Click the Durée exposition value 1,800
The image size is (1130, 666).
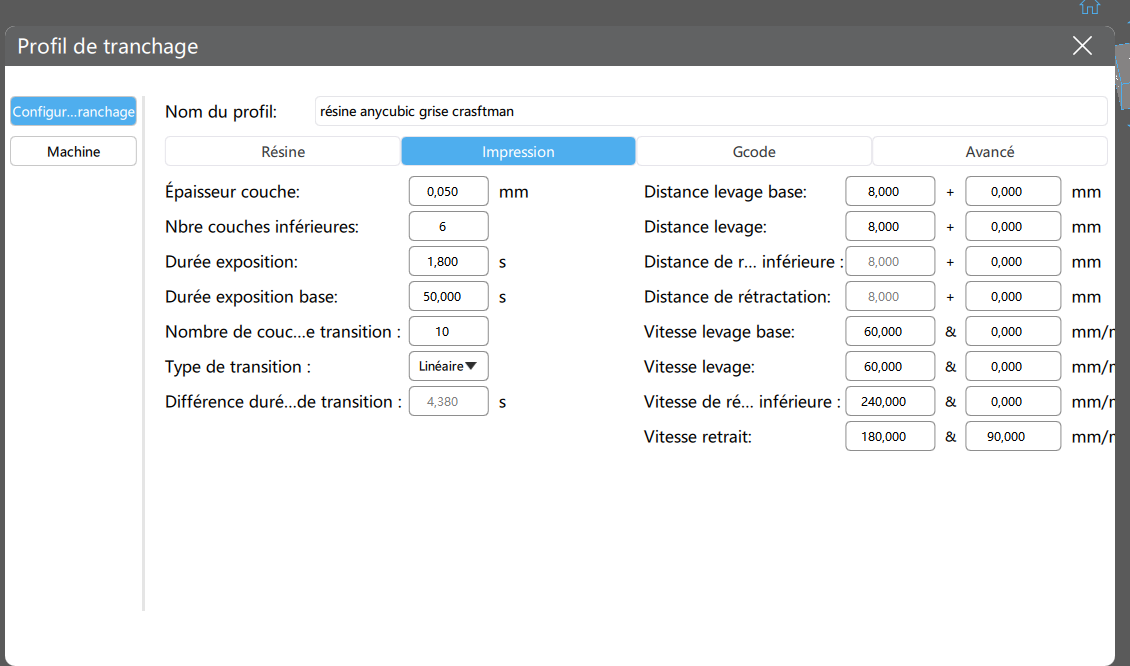[448, 262]
